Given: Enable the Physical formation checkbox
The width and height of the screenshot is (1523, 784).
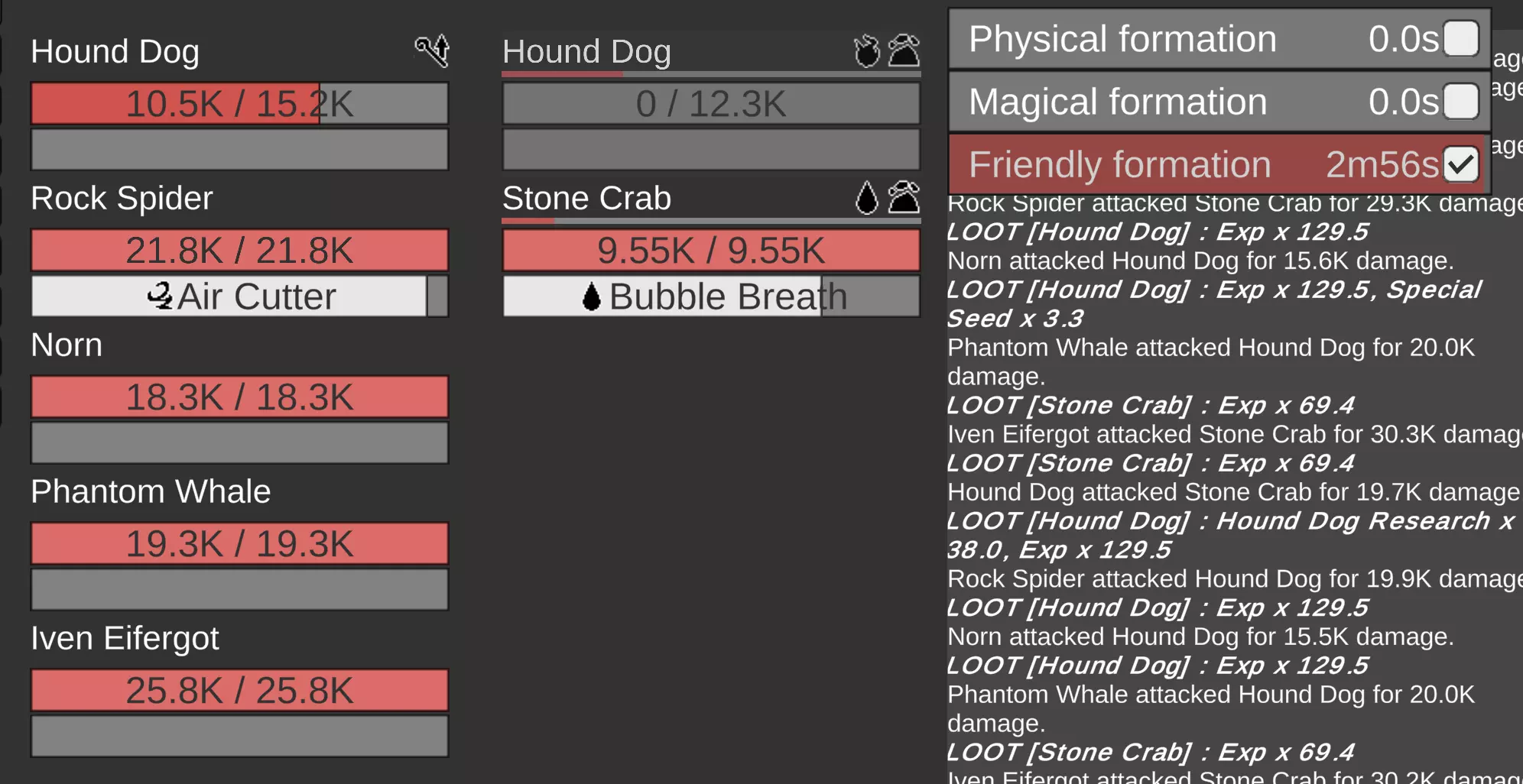Looking at the screenshot, I should pyautogui.click(x=1460, y=39).
